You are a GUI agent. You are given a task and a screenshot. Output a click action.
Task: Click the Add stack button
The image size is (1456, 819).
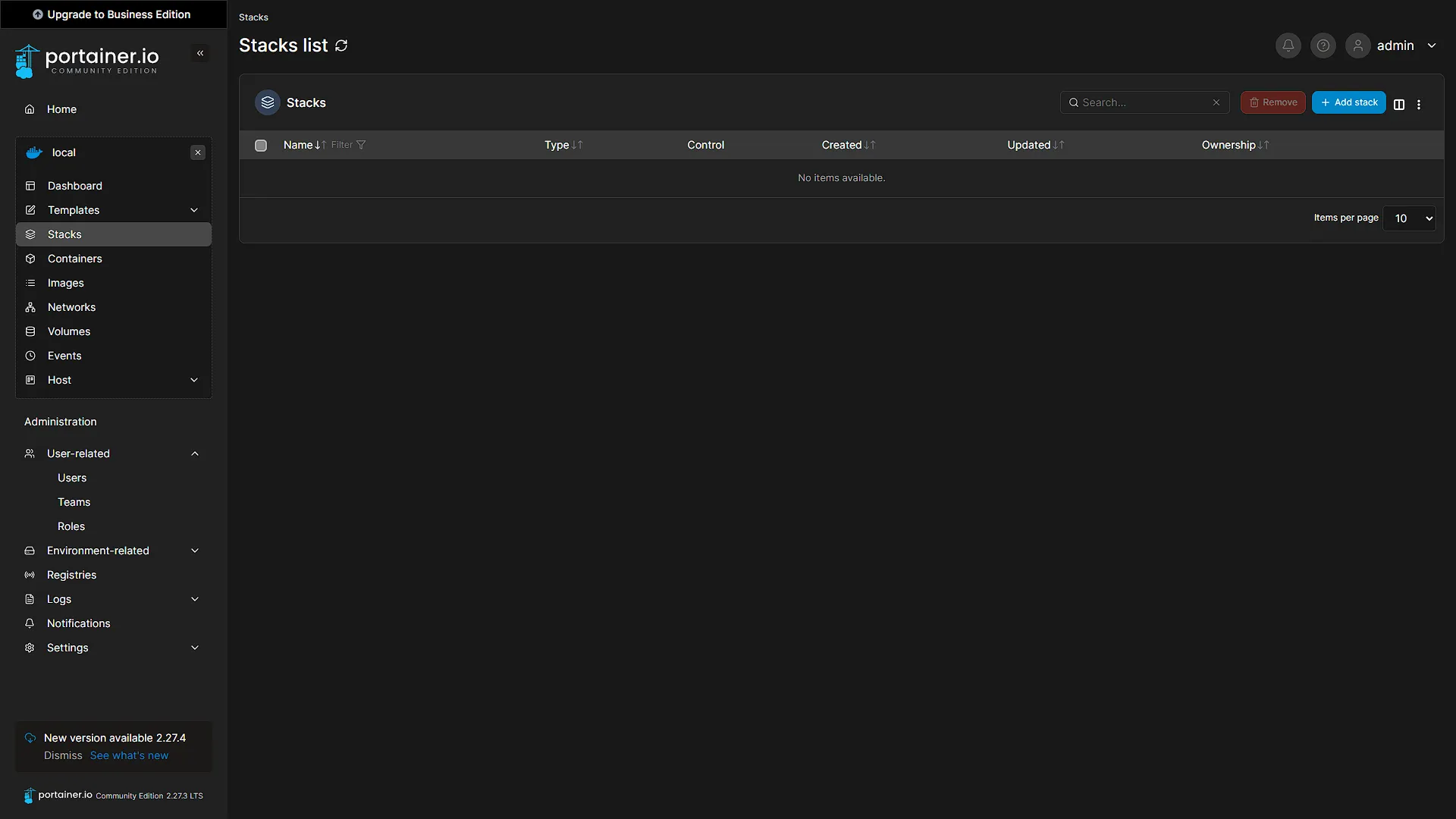pos(1349,102)
